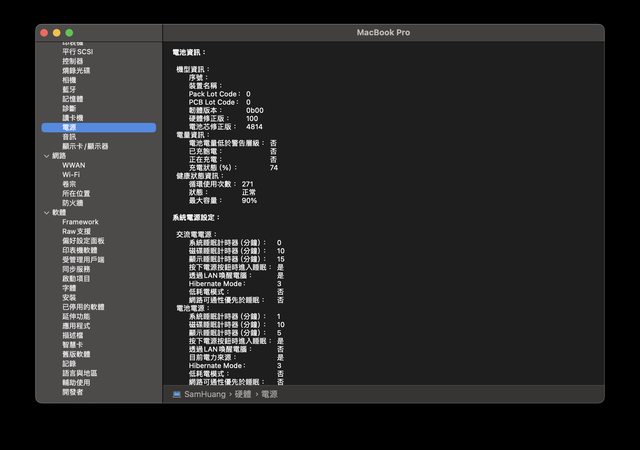
Task: Click the cycle count value 271
Action: tap(247, 184)
